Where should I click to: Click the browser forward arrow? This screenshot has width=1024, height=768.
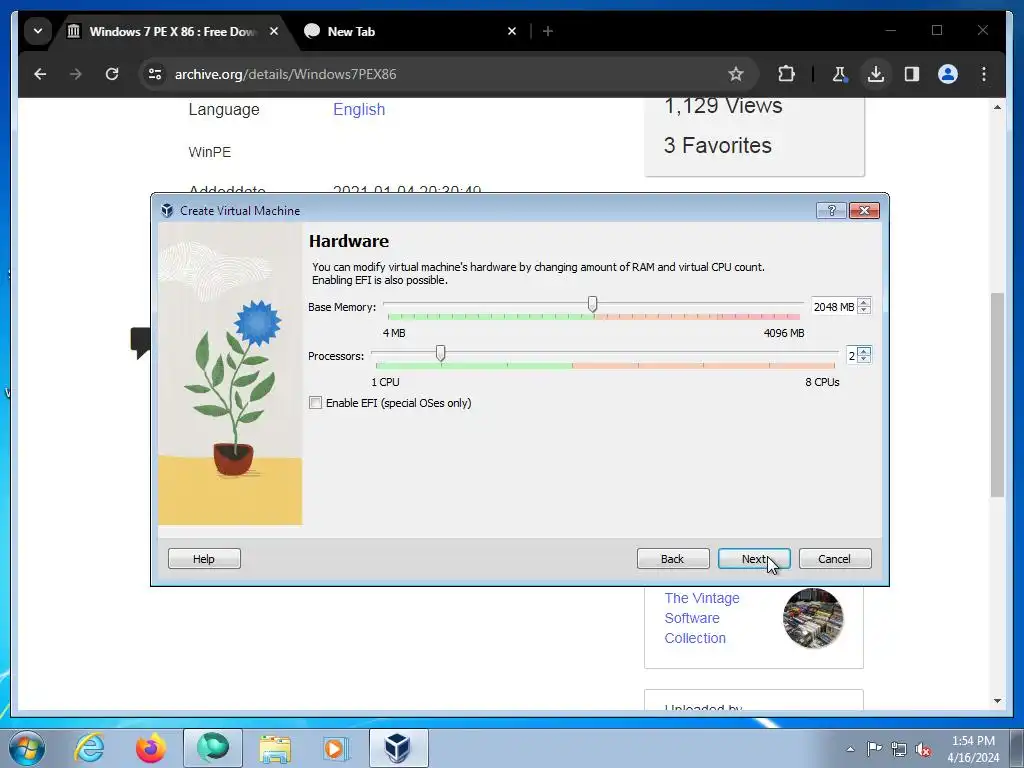click(x=76, y=74)
